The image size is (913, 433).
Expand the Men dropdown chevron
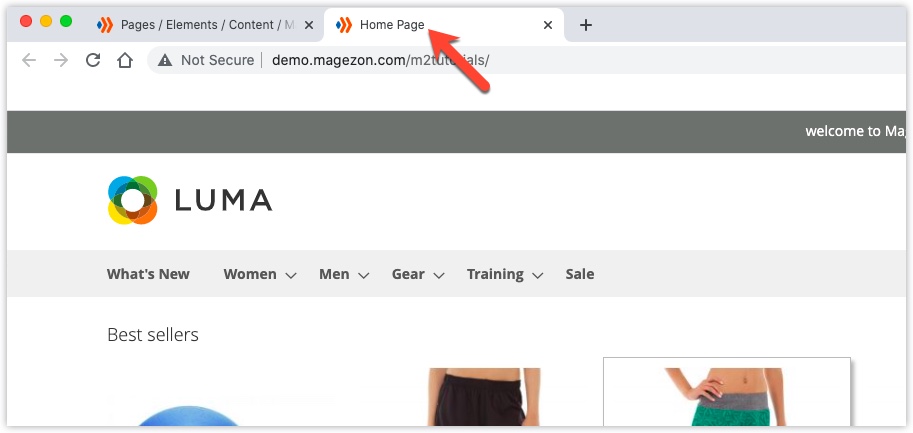pyautogui.click(x=363, y=275)
